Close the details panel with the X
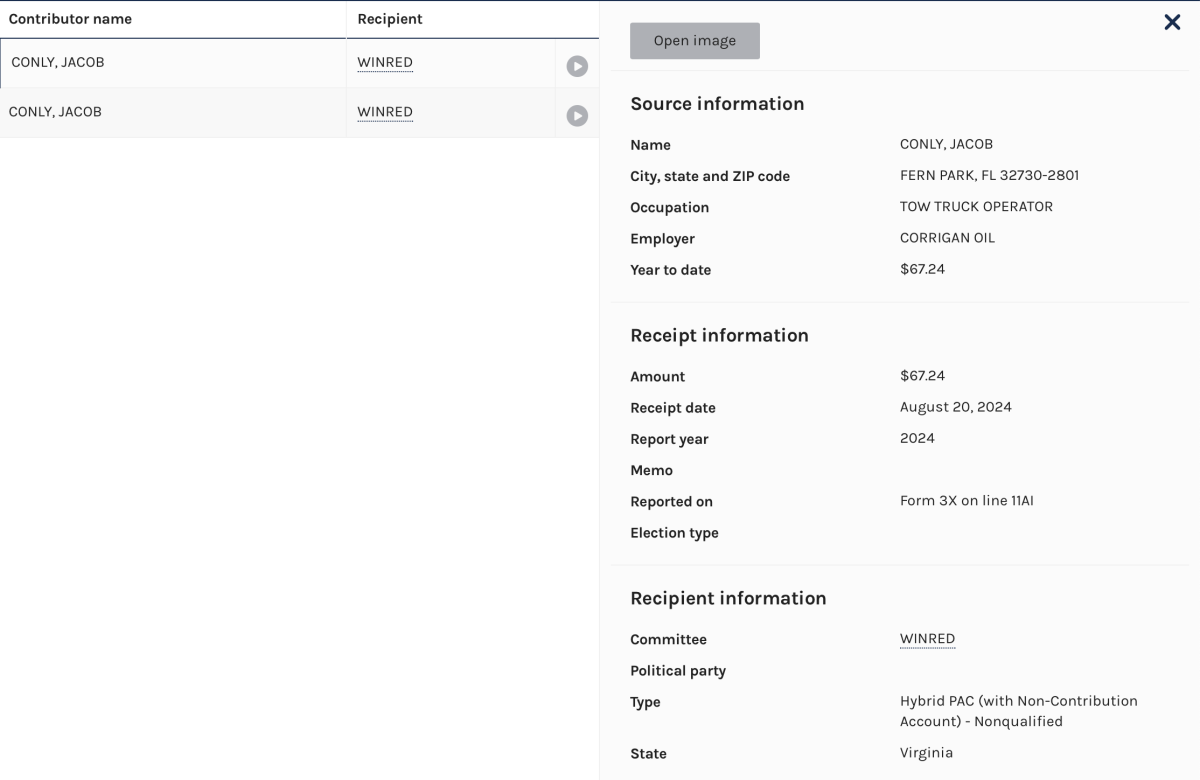1200x780 pixels. [1172, 22]
